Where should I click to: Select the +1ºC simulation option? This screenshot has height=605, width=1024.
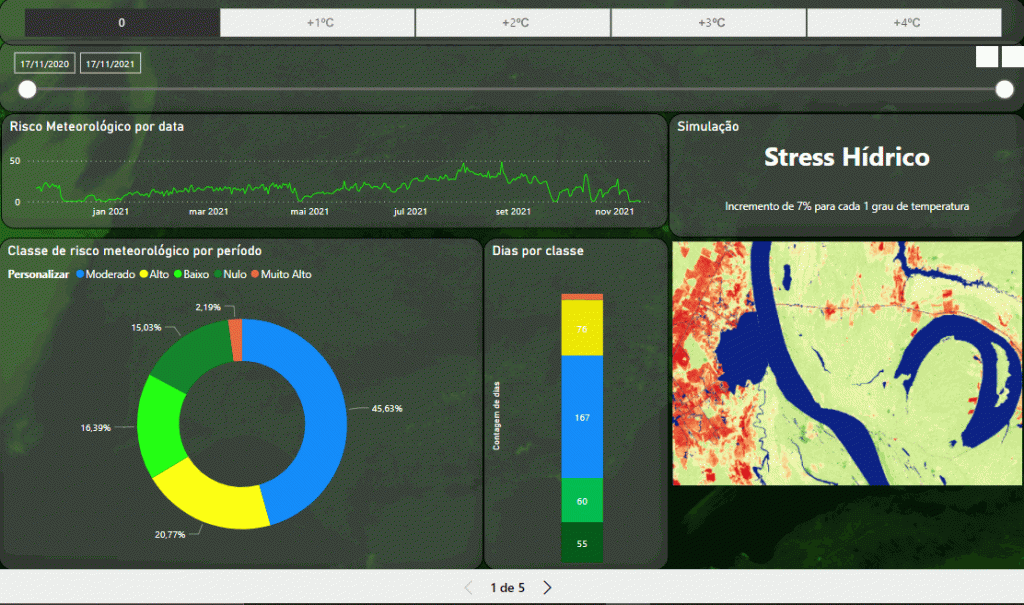[x=317, y=23]
